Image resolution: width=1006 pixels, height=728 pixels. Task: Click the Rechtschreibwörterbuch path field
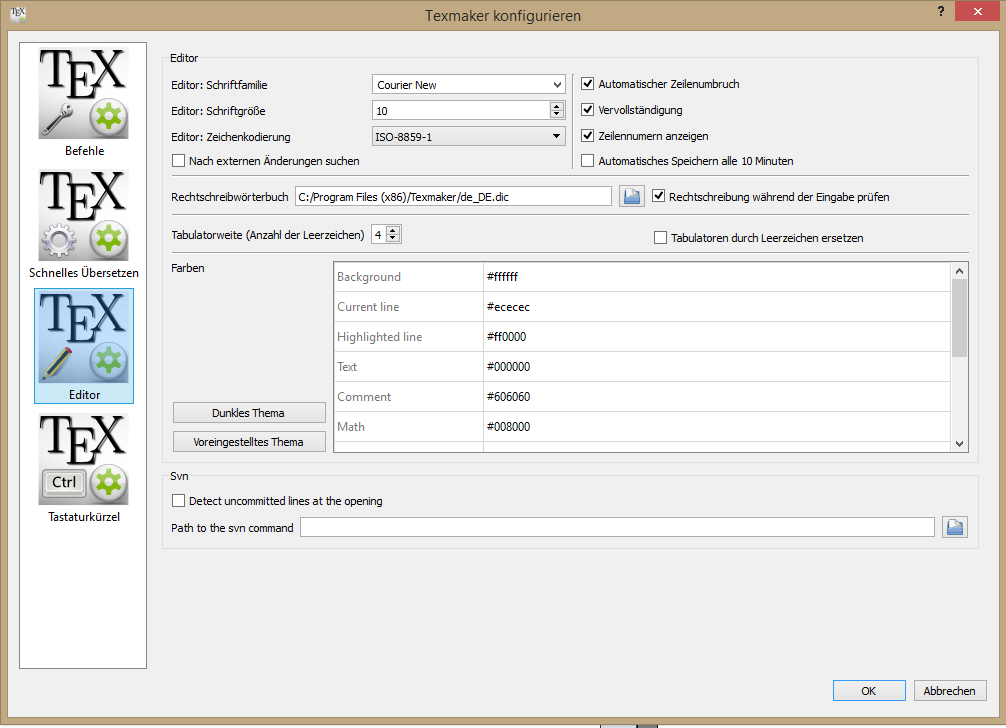point(453,196)
